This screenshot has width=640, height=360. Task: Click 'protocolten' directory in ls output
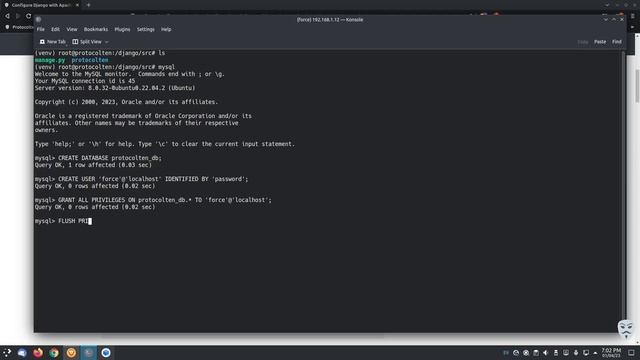pyautogui.click(x=90, y=60)
